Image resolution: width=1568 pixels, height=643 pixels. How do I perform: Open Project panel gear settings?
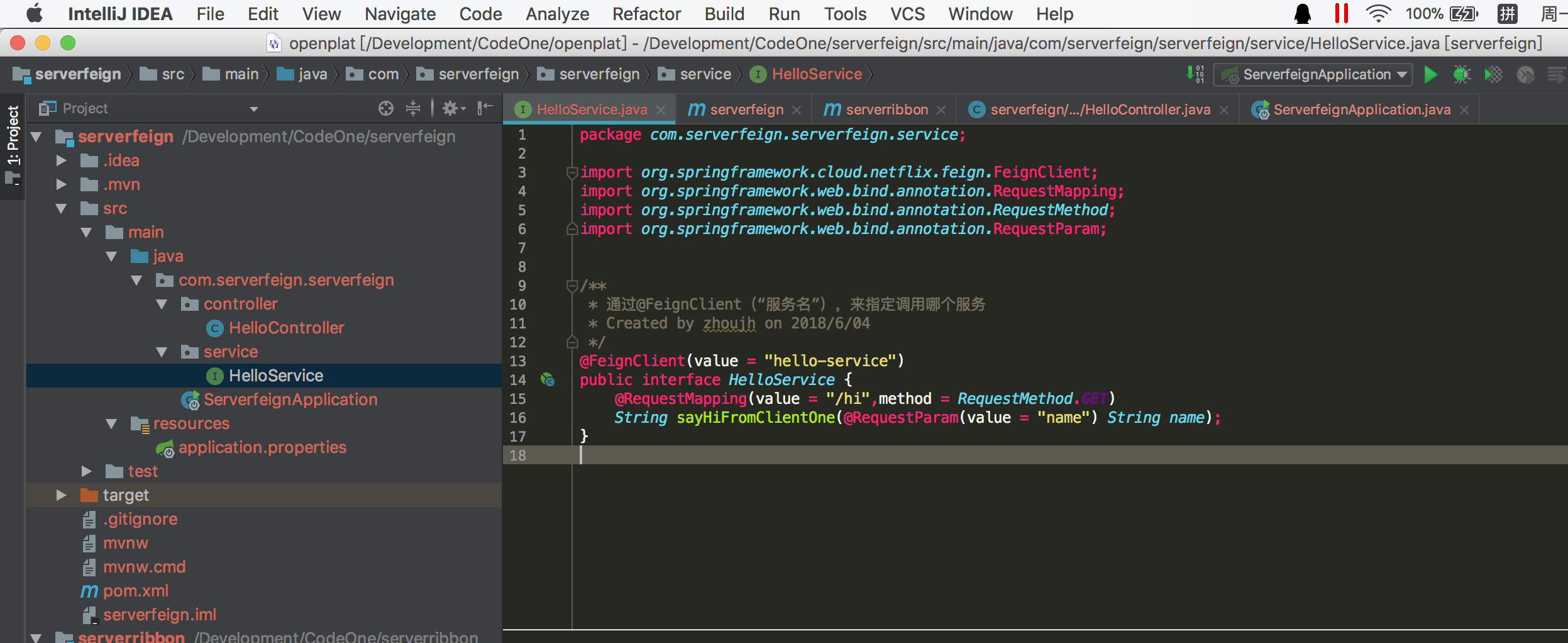click(453, 108)
